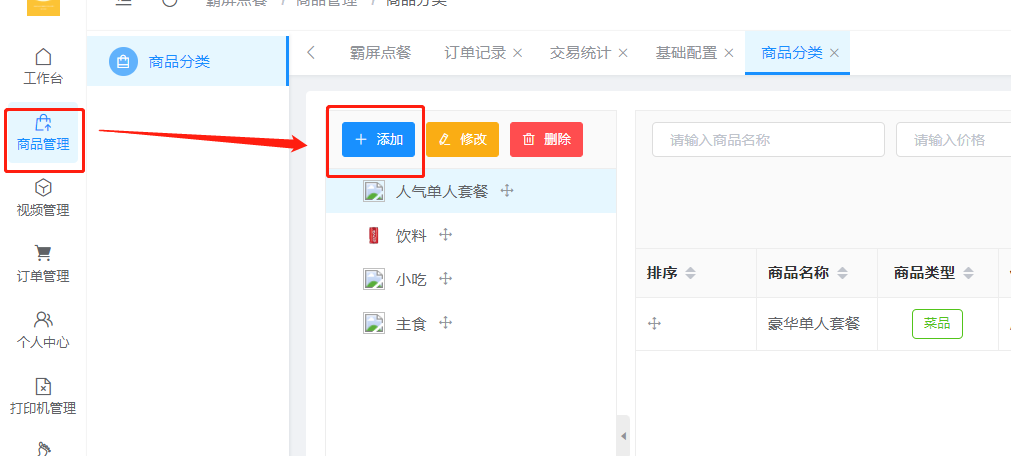The width and height of the screenshot is (1011, 456).
Task: Close the 交易统计 tab
Action: click(x=623, y=53)
